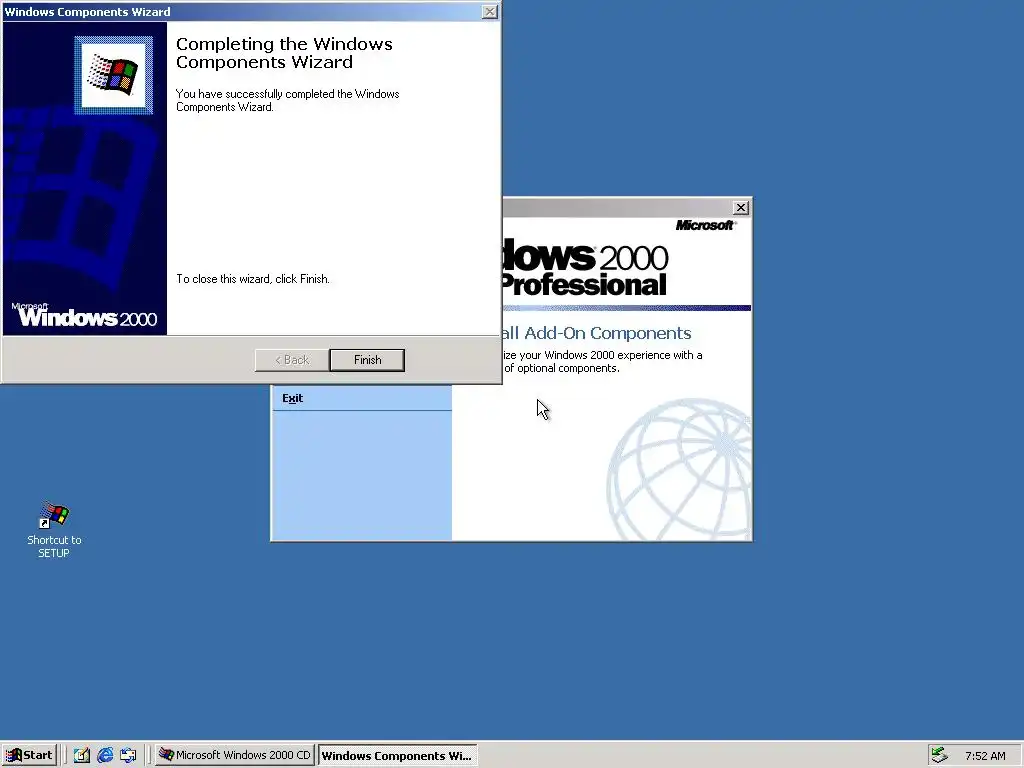Switch to Microsoft Windows 2000 CD taskbar button
Screen dimensions: 1024x768
tap(235, 755)
